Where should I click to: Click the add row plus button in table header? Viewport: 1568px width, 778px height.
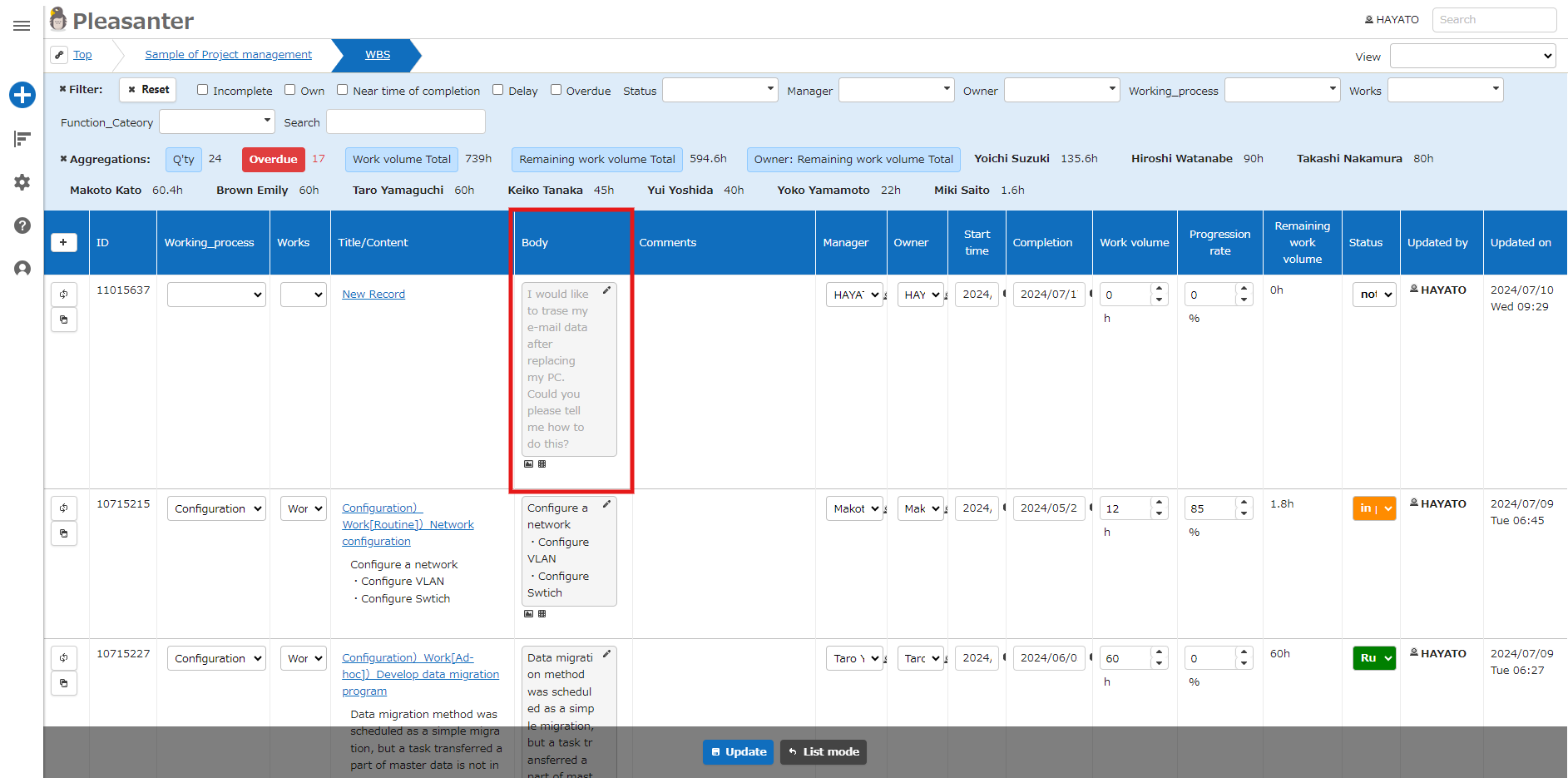[64, 242]
